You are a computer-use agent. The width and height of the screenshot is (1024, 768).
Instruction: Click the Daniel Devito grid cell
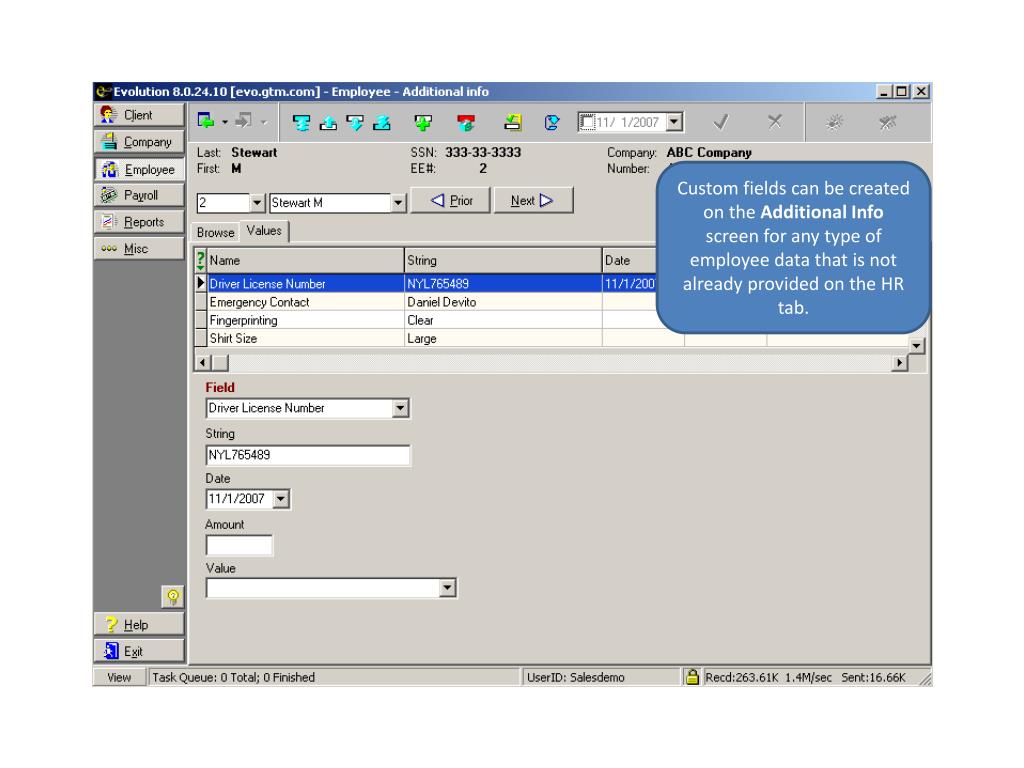(x=503, y=302)
